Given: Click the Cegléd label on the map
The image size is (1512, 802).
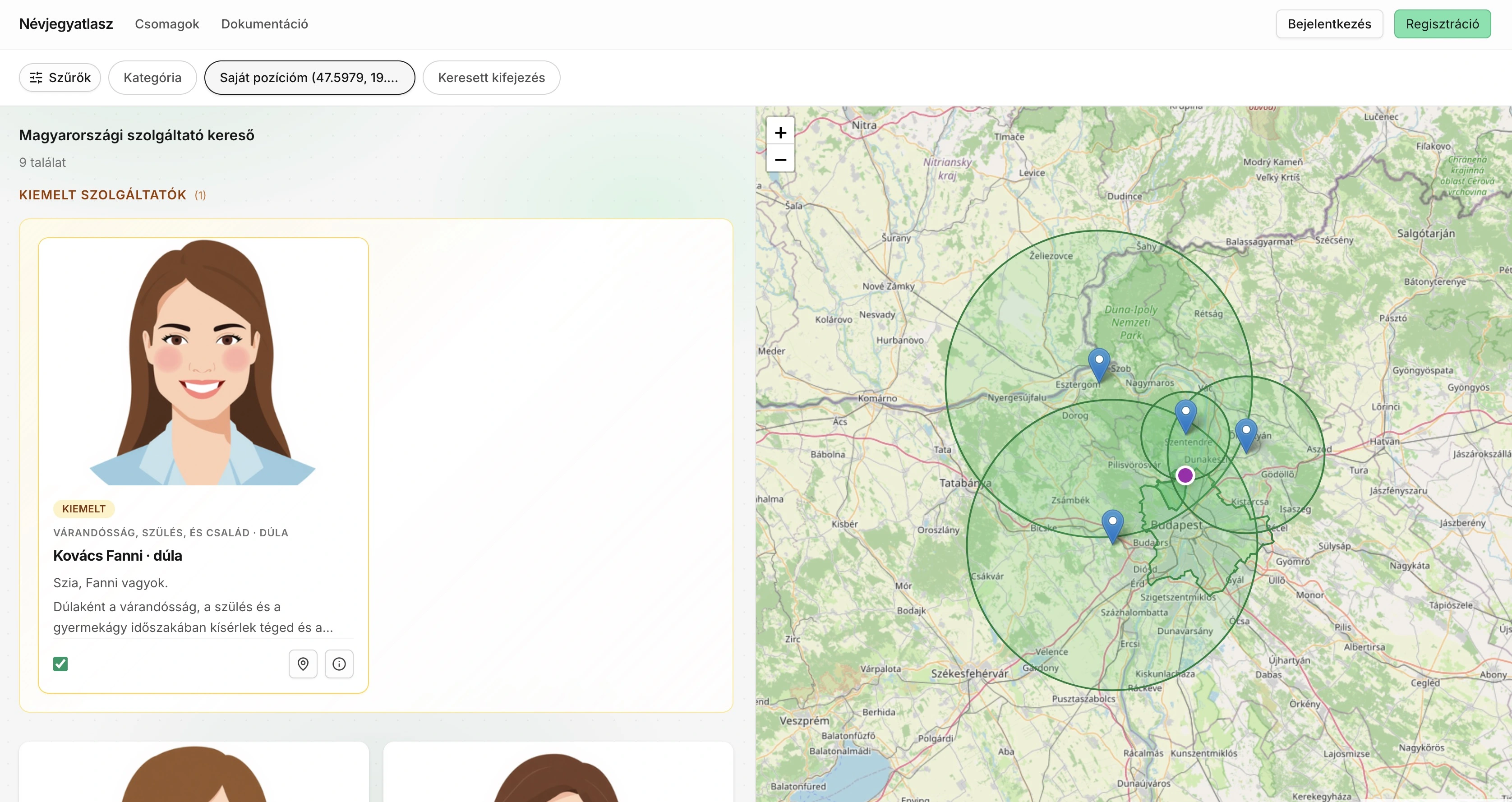Looking at the screenshot, I should tap(1425, 683).
